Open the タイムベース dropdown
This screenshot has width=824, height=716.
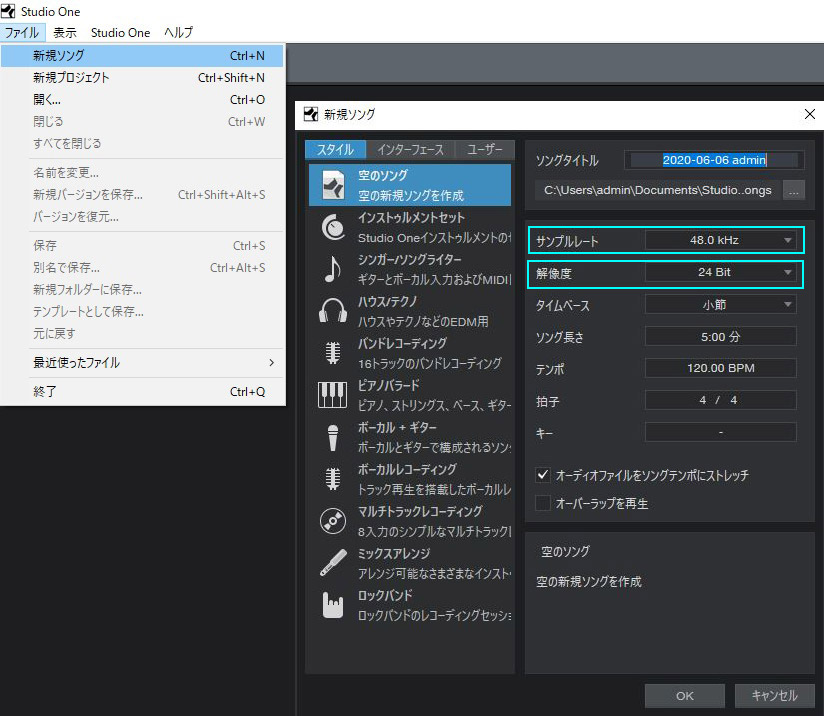pos(720,304)
